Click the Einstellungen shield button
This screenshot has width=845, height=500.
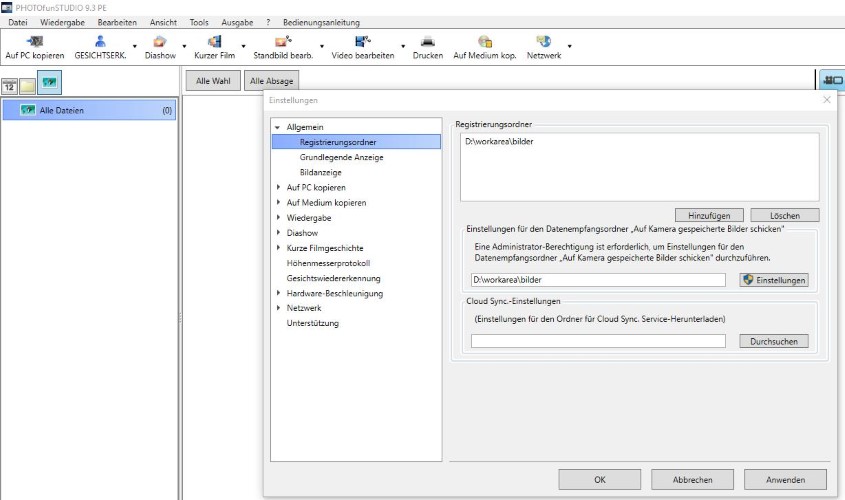[x=774, y=280]
